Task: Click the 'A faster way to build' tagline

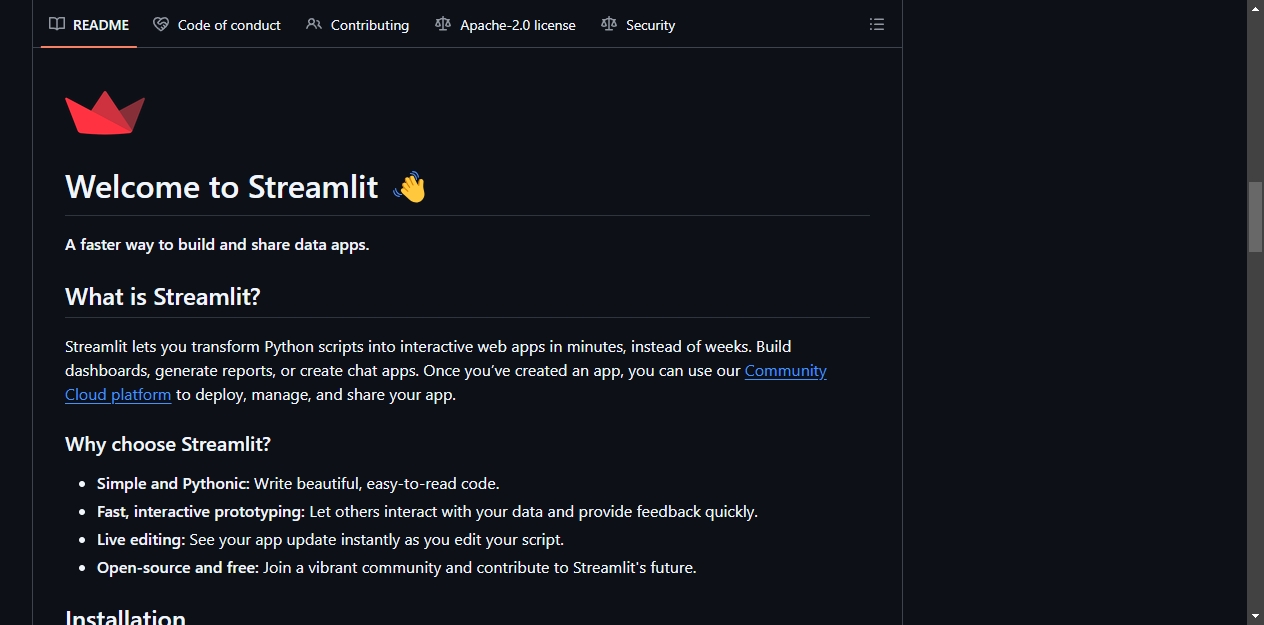Action: pos(217,244)
